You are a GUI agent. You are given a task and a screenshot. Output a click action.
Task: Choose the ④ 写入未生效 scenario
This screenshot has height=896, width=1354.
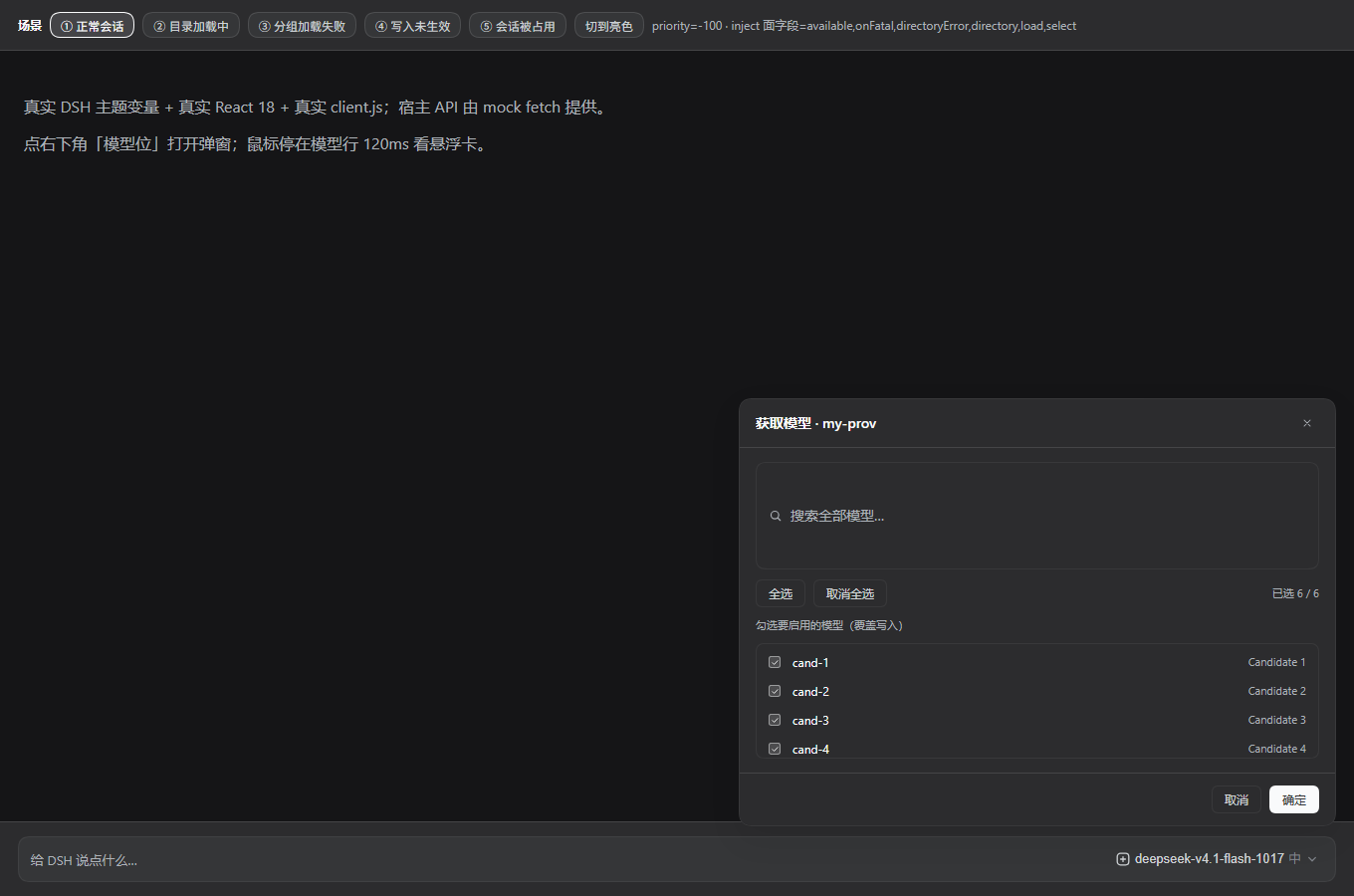tap(412, 26)
